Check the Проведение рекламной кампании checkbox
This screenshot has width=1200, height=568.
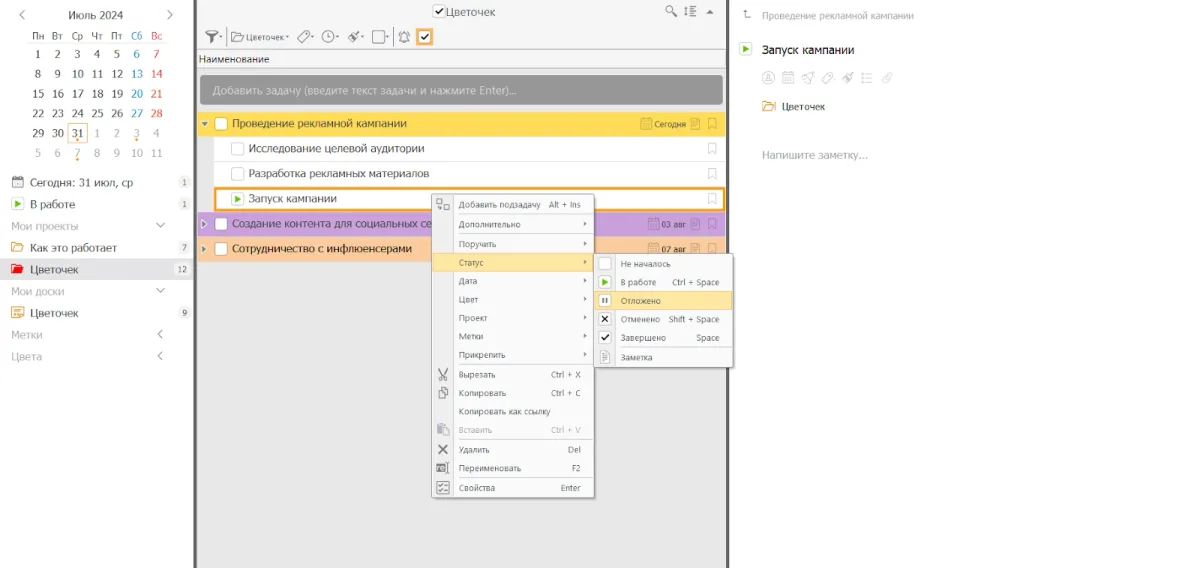click(221, 124)
